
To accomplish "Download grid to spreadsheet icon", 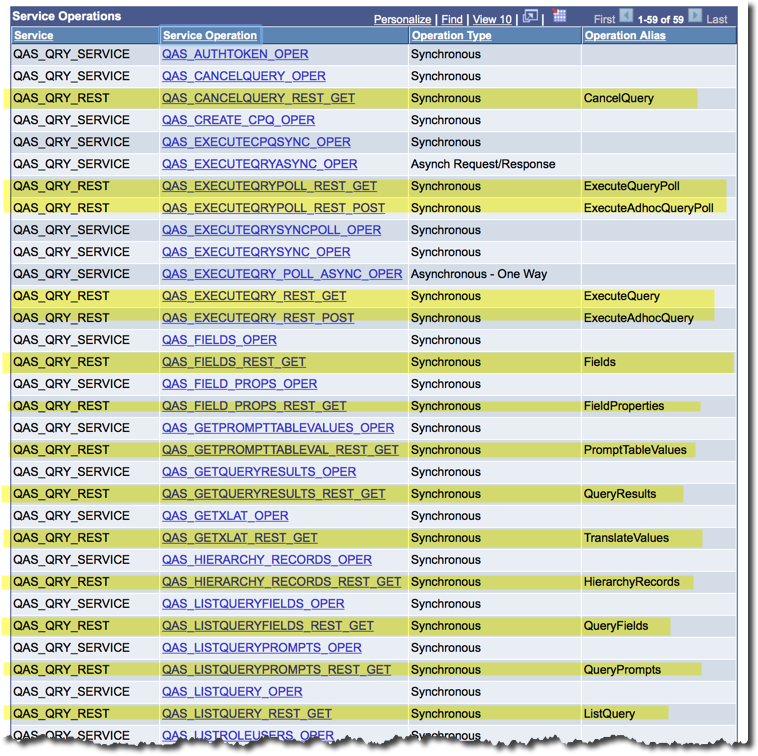I will tap(559, 15).
